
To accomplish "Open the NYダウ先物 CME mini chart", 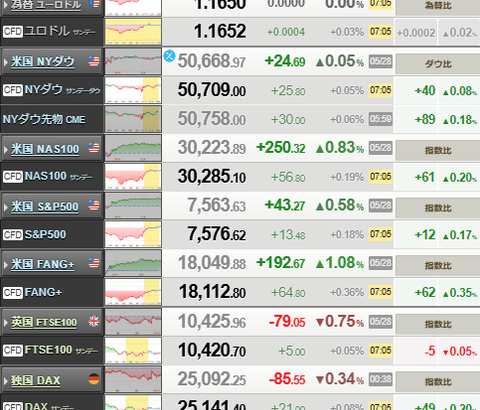I will 133,119.
